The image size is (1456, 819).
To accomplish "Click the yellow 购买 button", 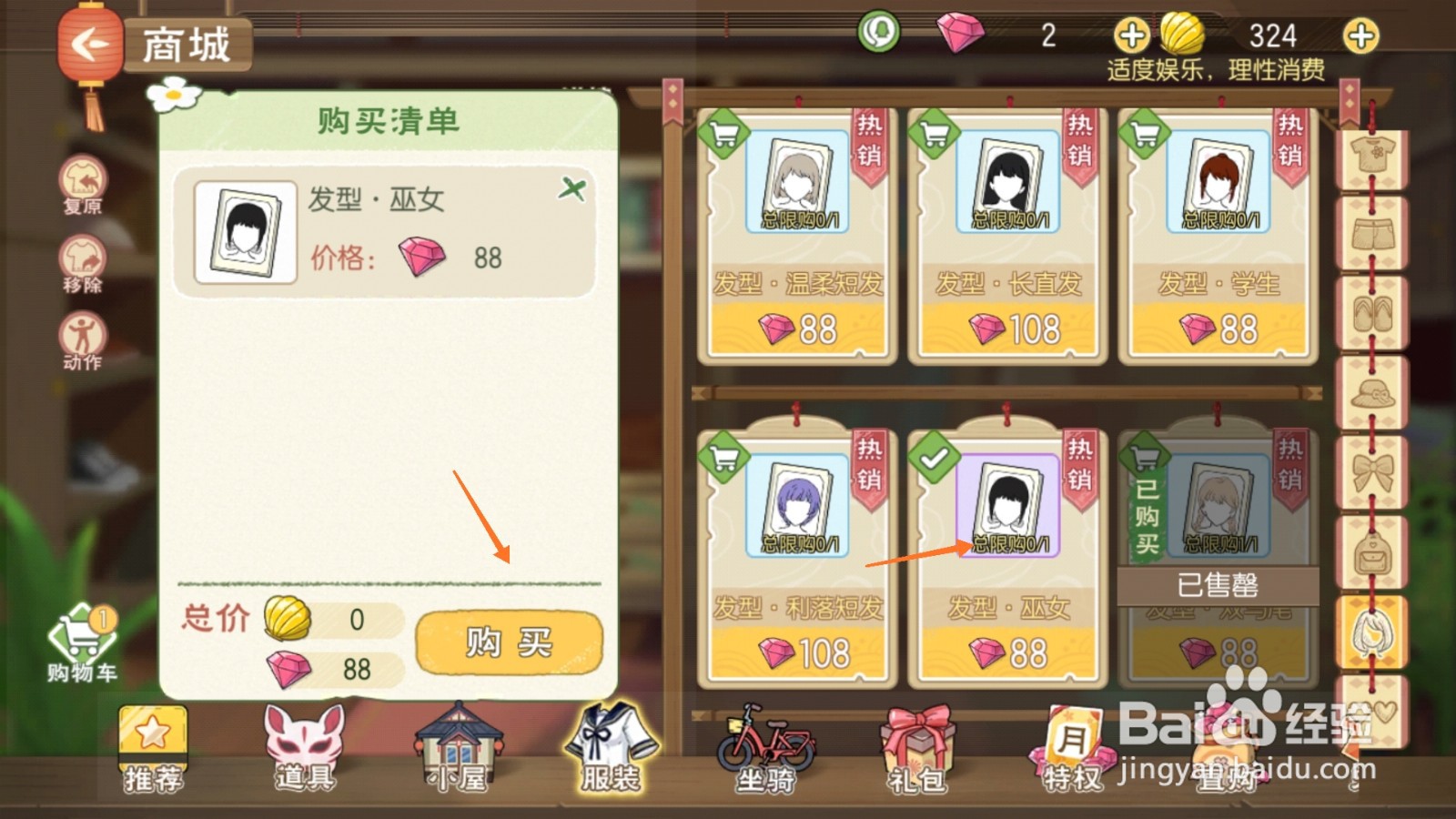I will pos(510,642).
